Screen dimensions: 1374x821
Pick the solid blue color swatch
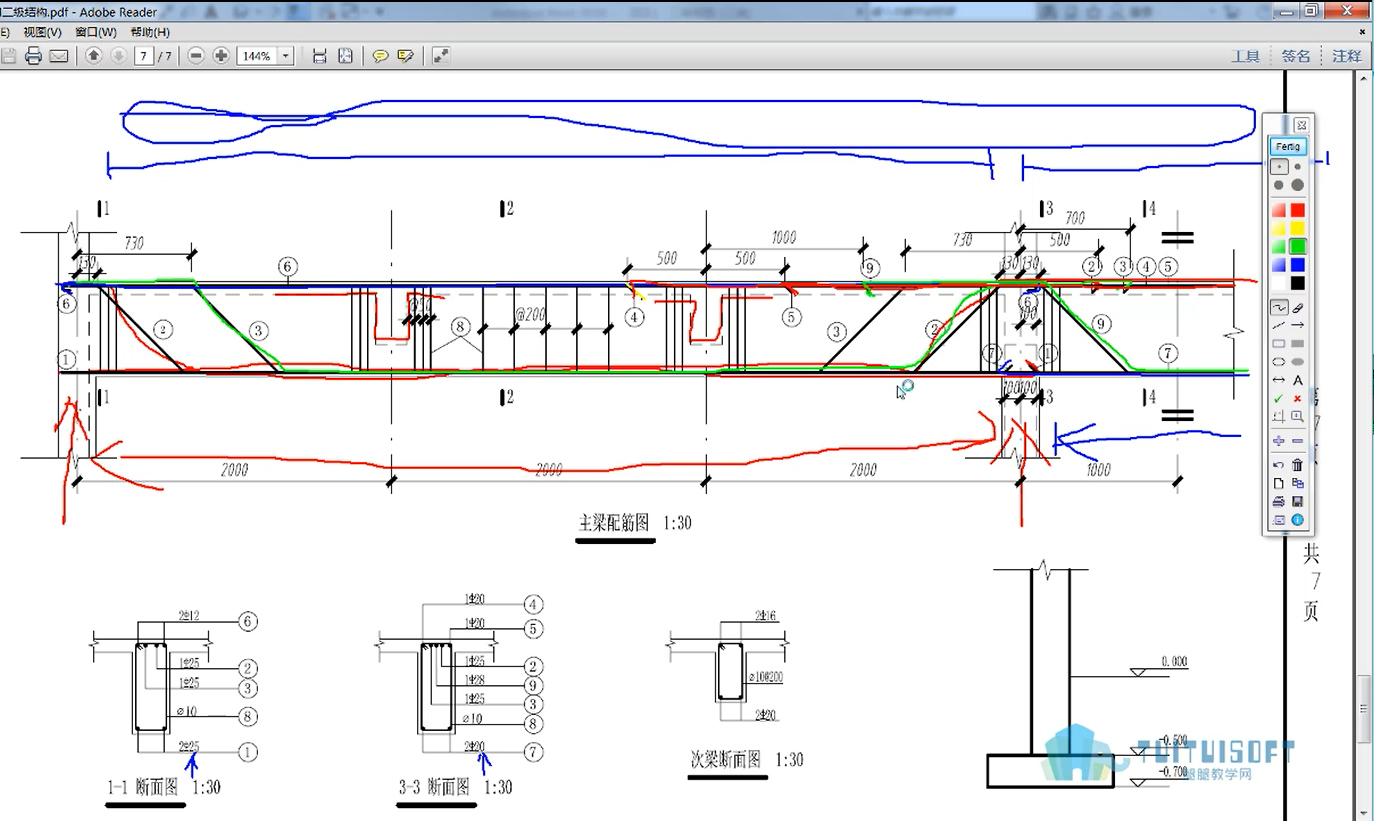click(1297, 265)
